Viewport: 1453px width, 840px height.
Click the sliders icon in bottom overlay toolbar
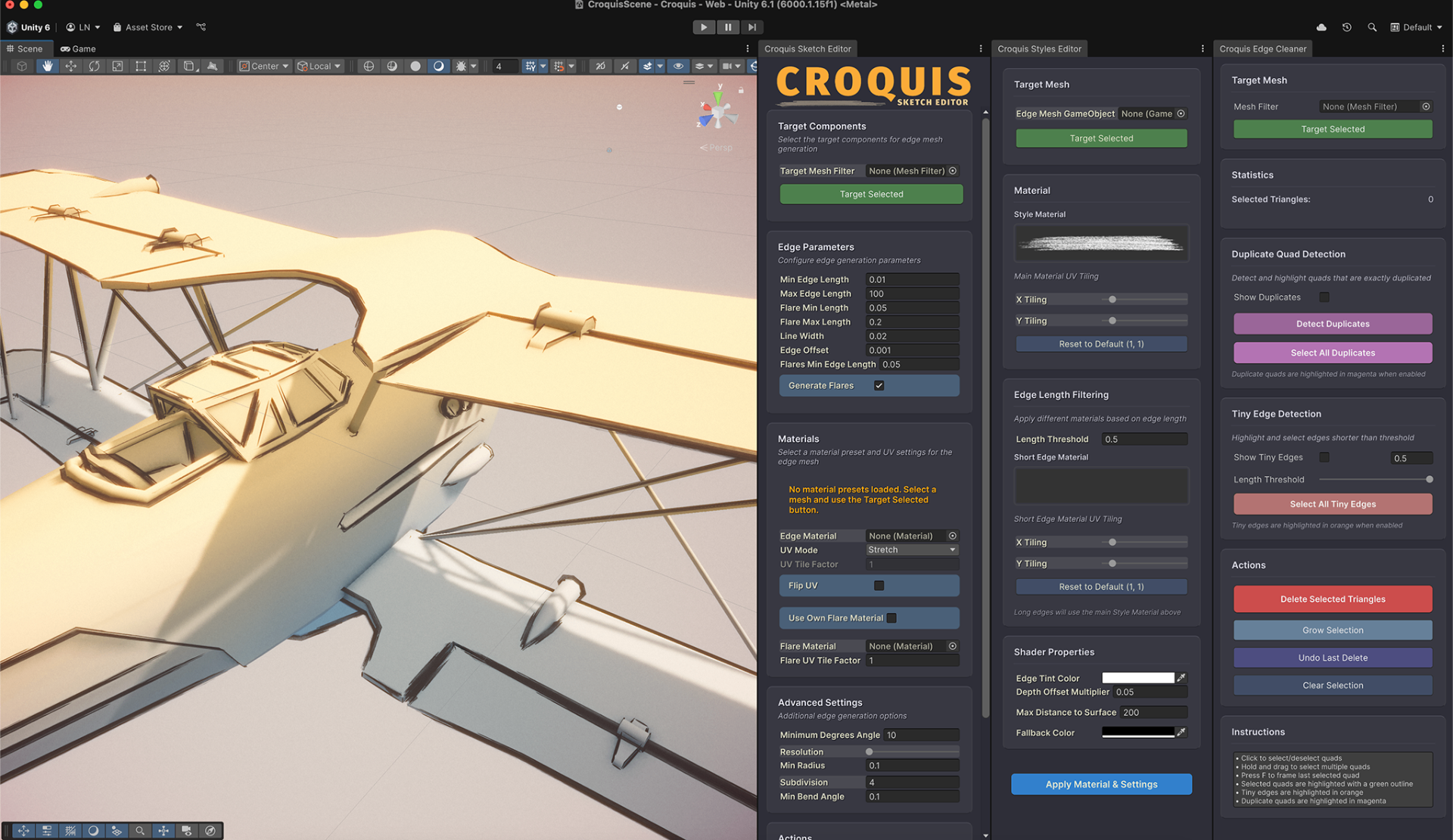pos(47,831)
